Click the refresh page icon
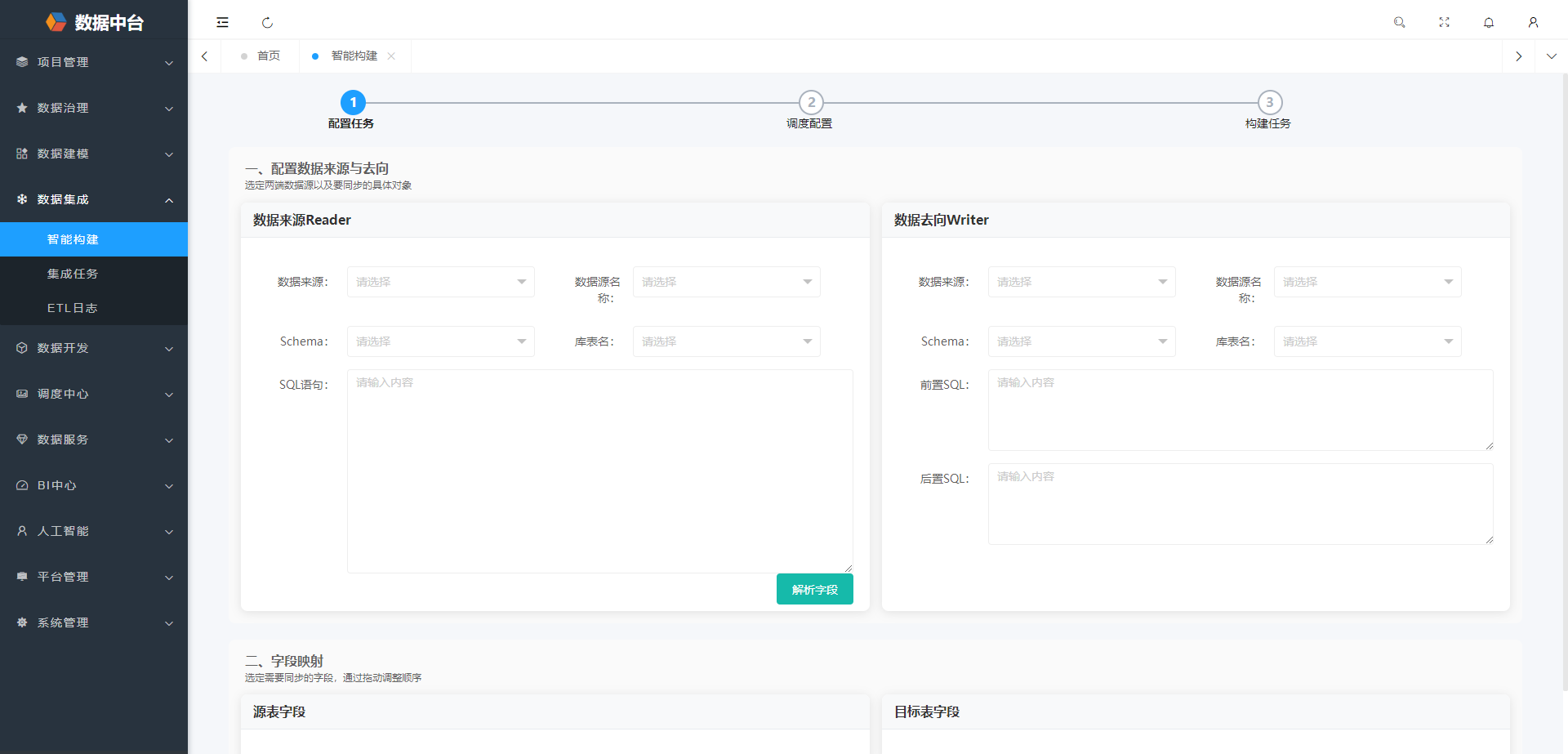The width and height of the screenshot is (1568, 754). coord(267,23)
